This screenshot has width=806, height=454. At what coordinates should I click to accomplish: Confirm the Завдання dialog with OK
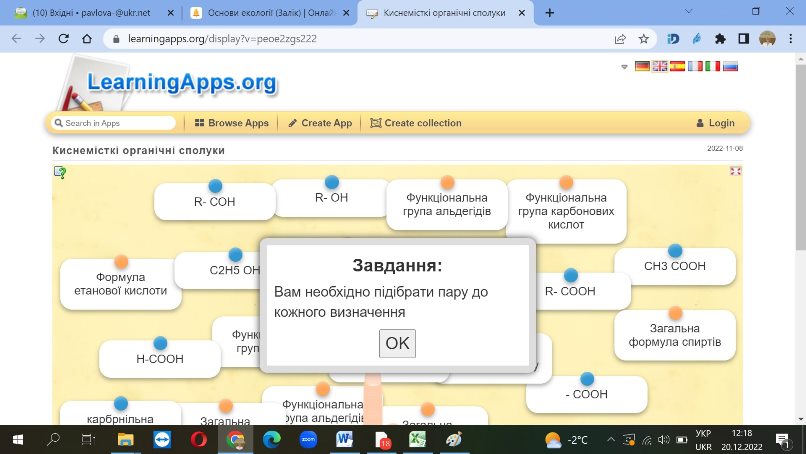397,343
